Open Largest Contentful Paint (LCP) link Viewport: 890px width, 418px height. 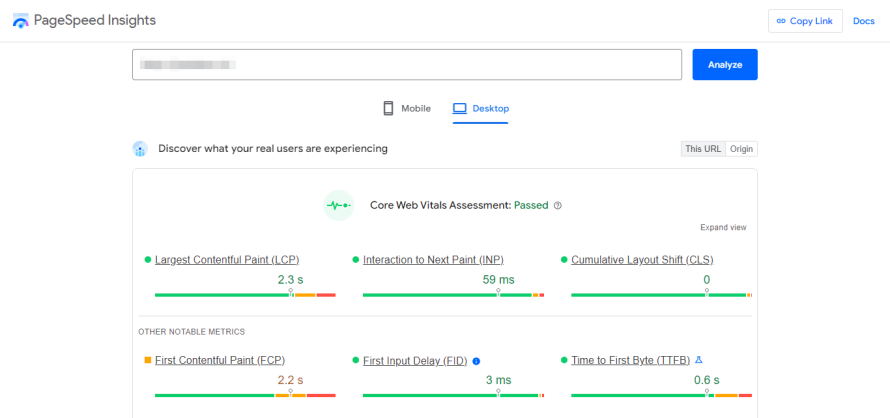pos(227,260)
